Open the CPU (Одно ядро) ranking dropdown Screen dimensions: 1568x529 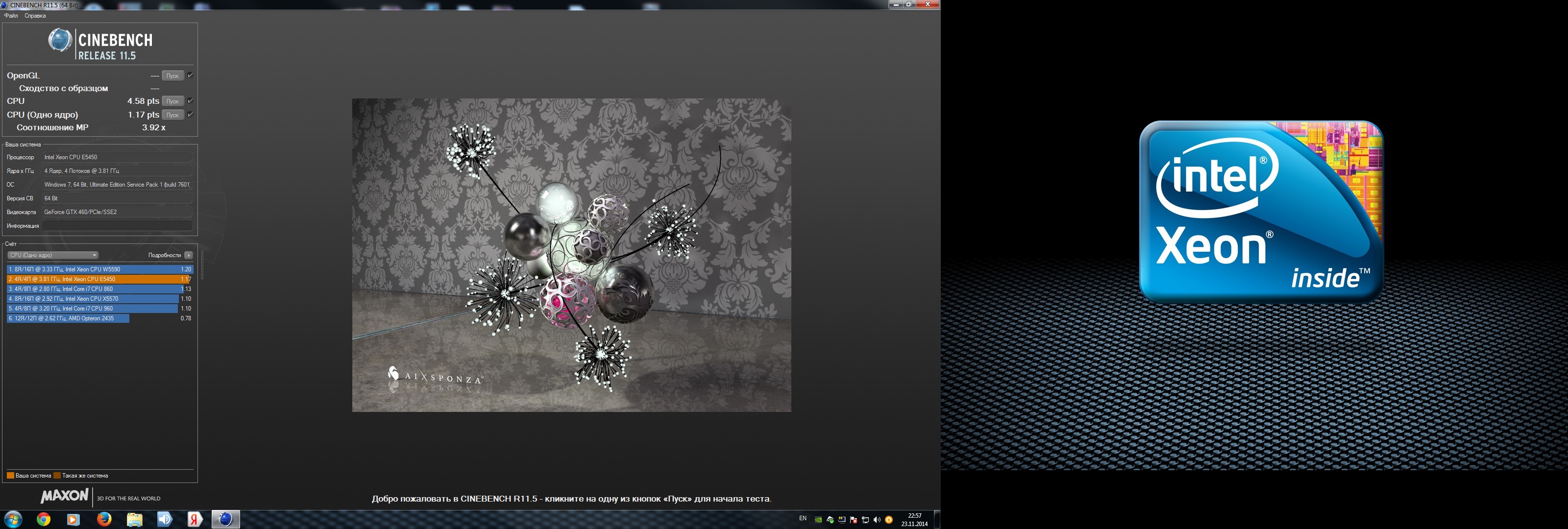53,255
